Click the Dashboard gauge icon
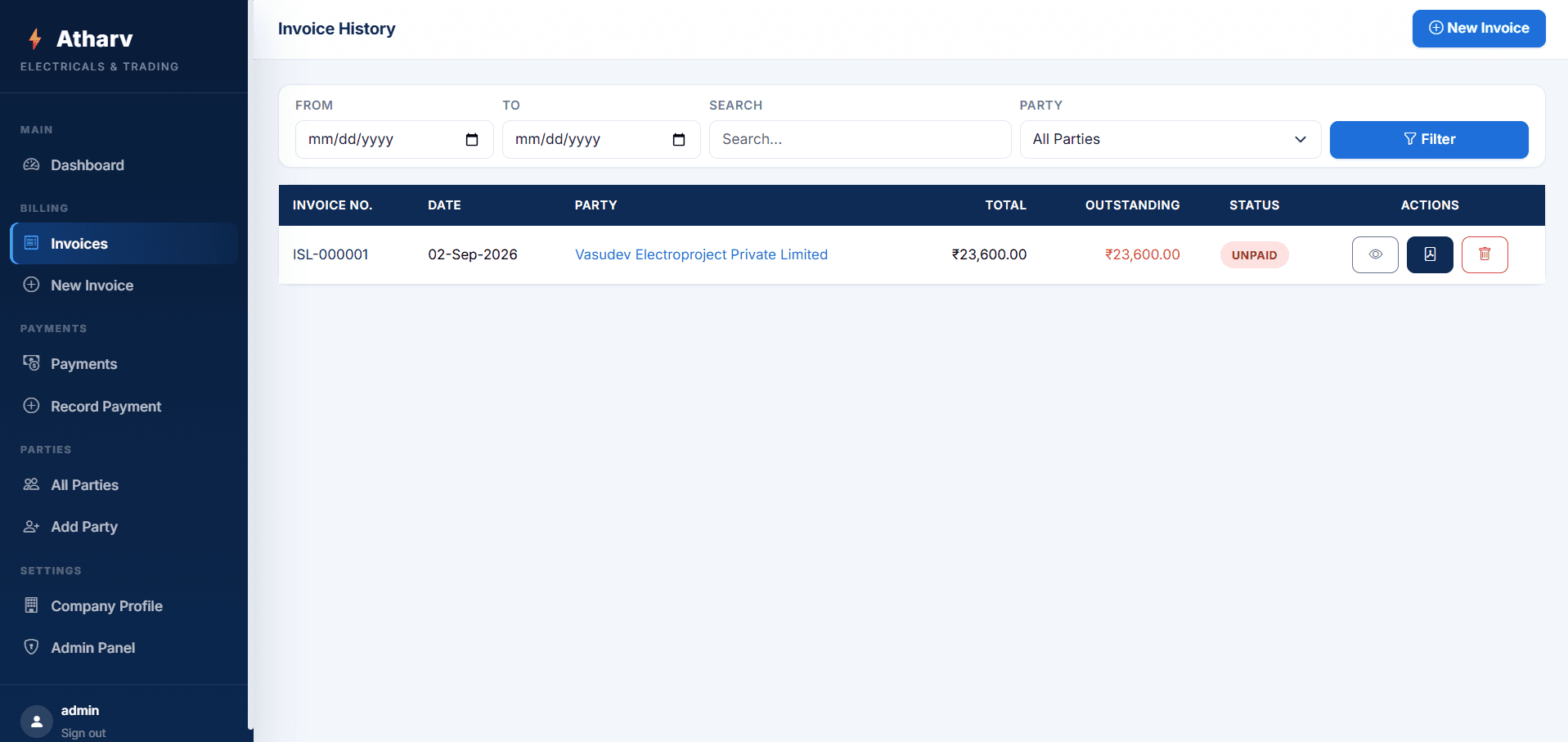This screenshot has height=742, width=1568. coord(31,164)
